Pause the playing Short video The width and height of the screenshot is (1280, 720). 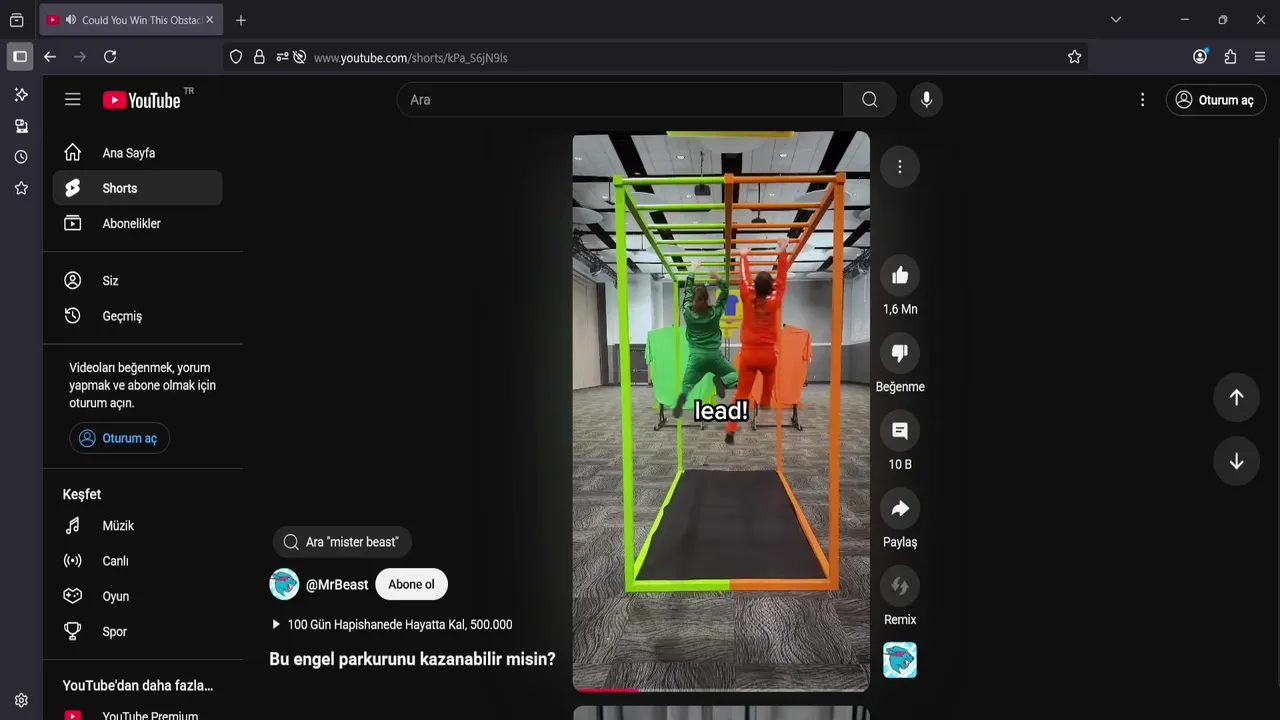(721, 411)
